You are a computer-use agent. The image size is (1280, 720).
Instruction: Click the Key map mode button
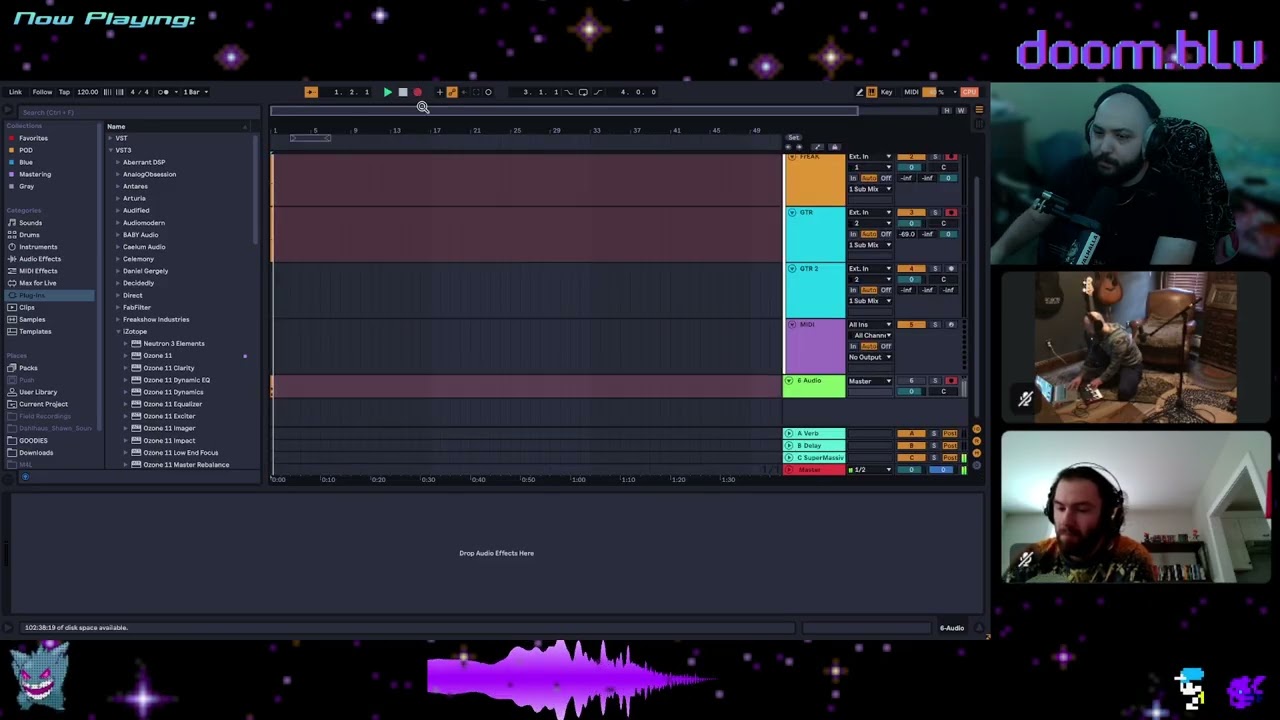886,92
